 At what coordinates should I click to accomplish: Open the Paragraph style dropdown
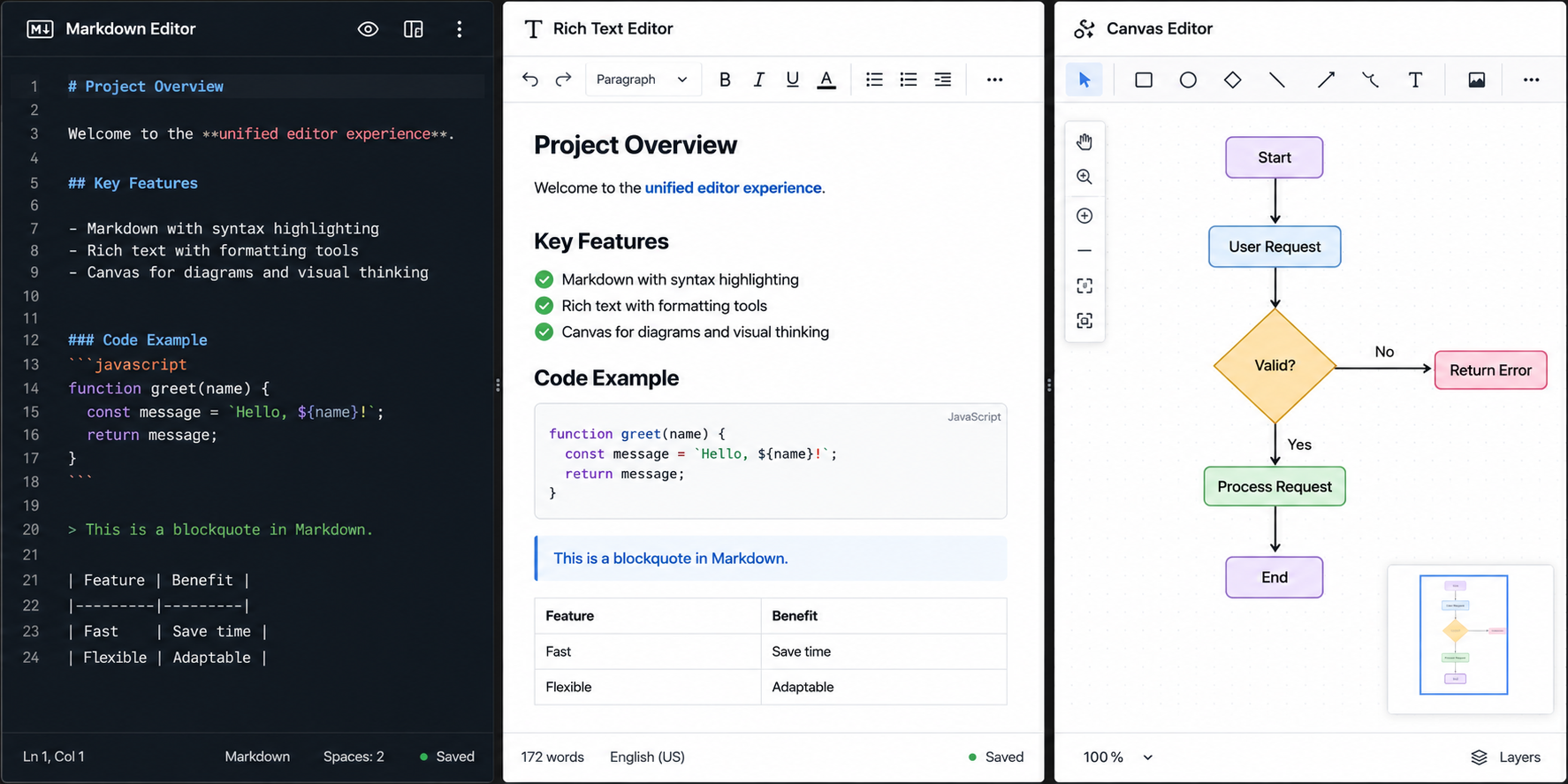[643, 80]
